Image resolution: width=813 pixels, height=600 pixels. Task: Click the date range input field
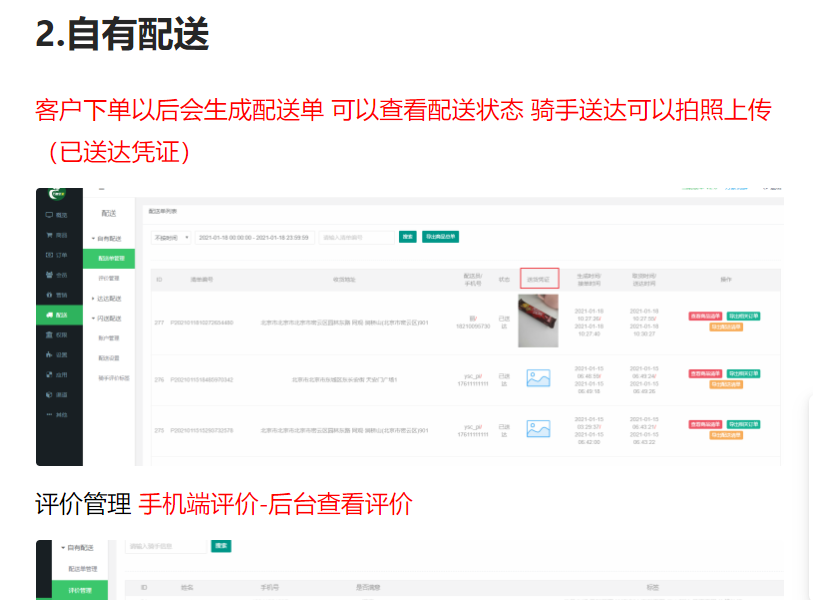[x=254, y=237]
